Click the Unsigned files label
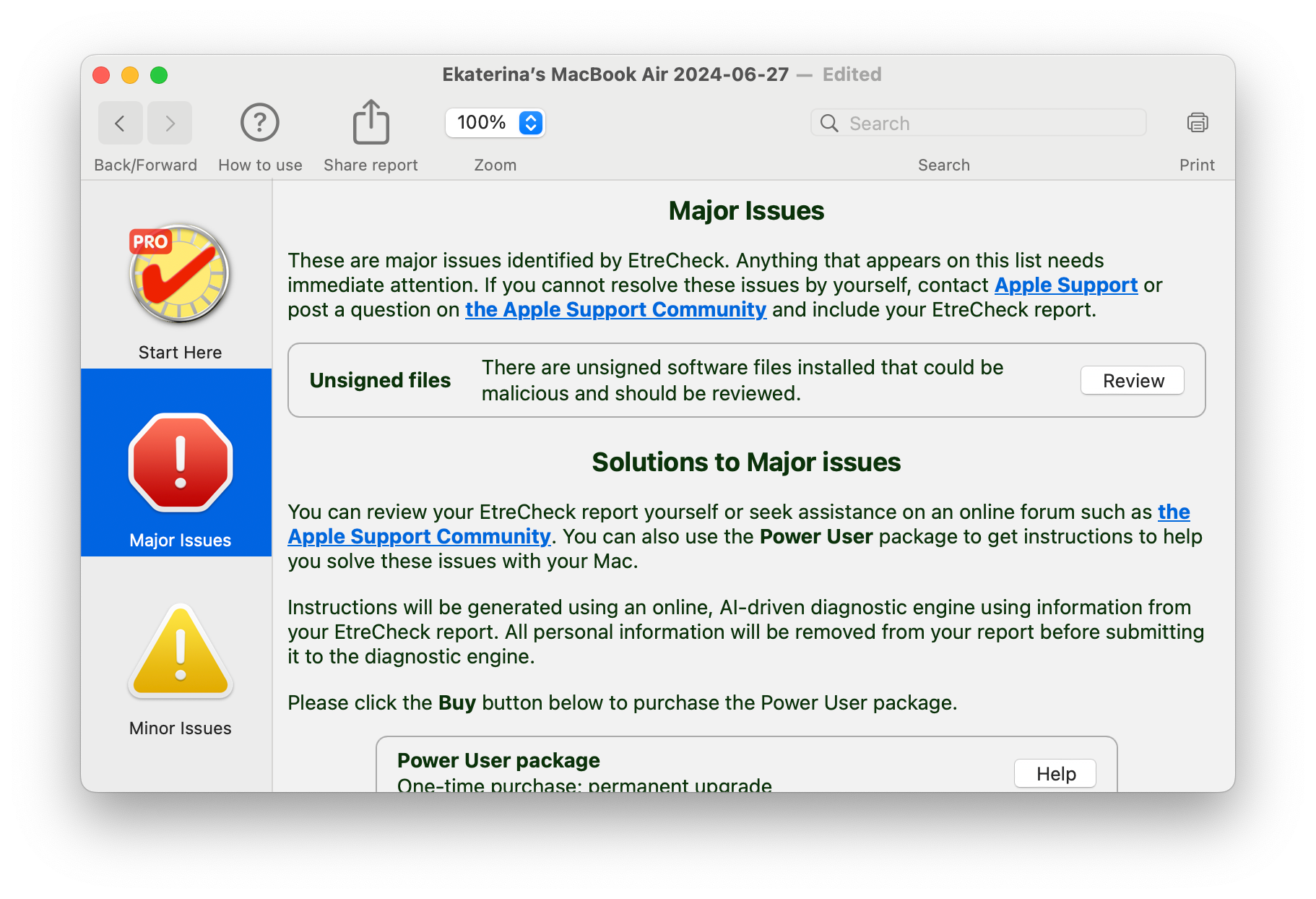 click(380, 381)
